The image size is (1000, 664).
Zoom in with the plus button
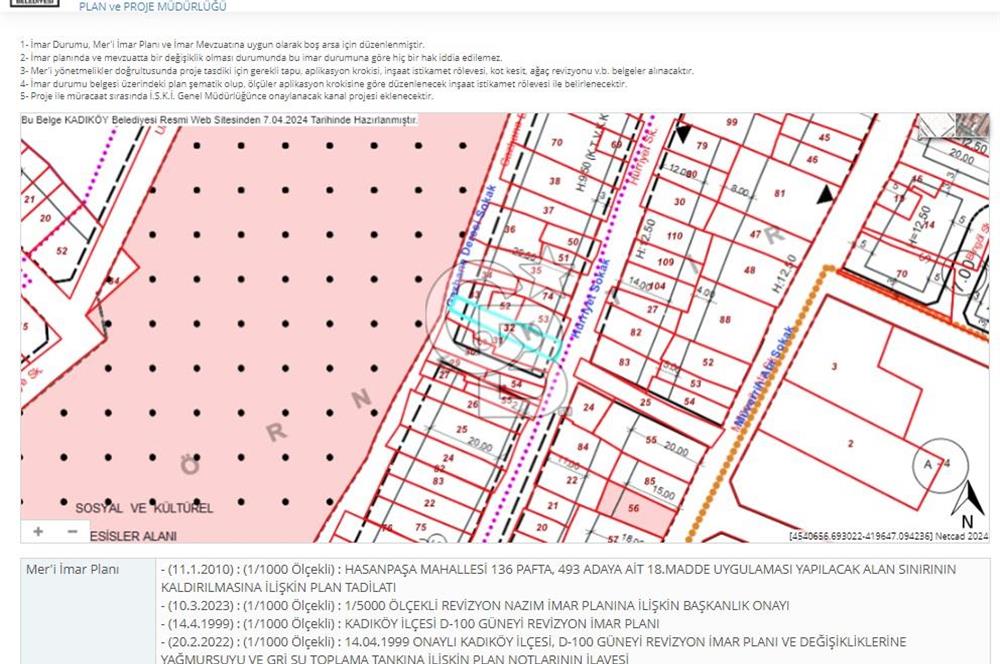click(38, 531)
